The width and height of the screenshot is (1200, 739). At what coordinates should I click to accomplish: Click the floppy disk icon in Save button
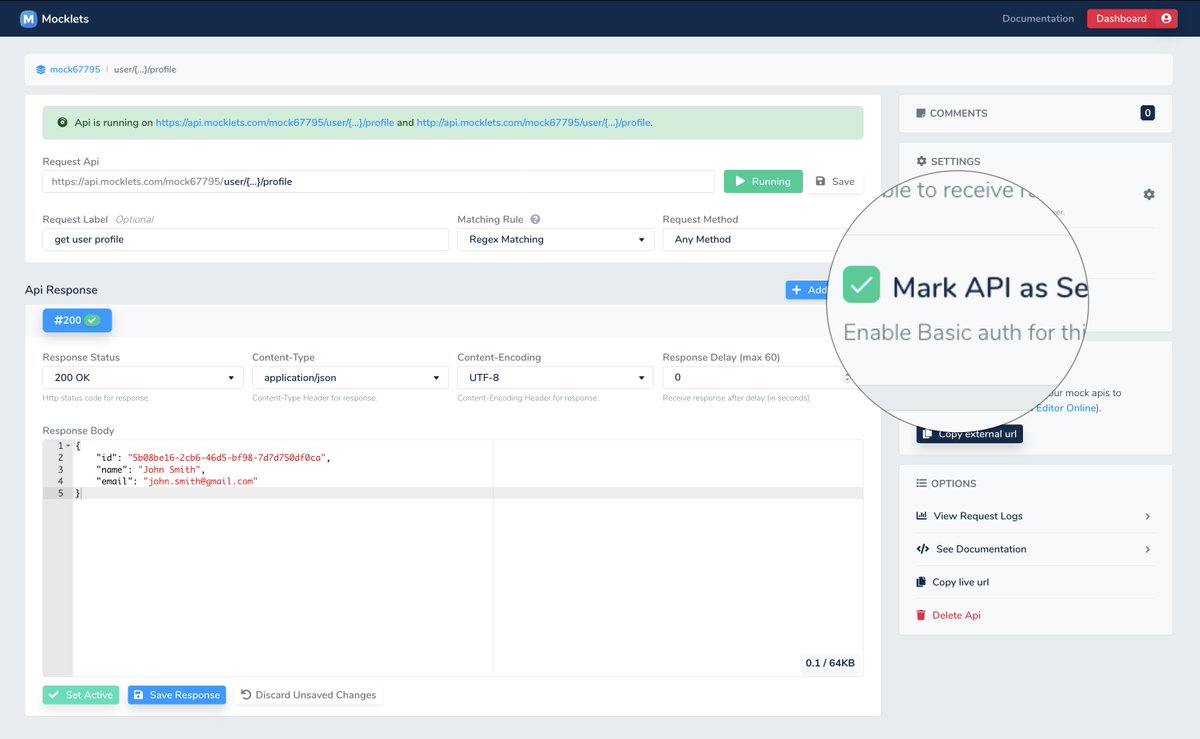point(821,182)
